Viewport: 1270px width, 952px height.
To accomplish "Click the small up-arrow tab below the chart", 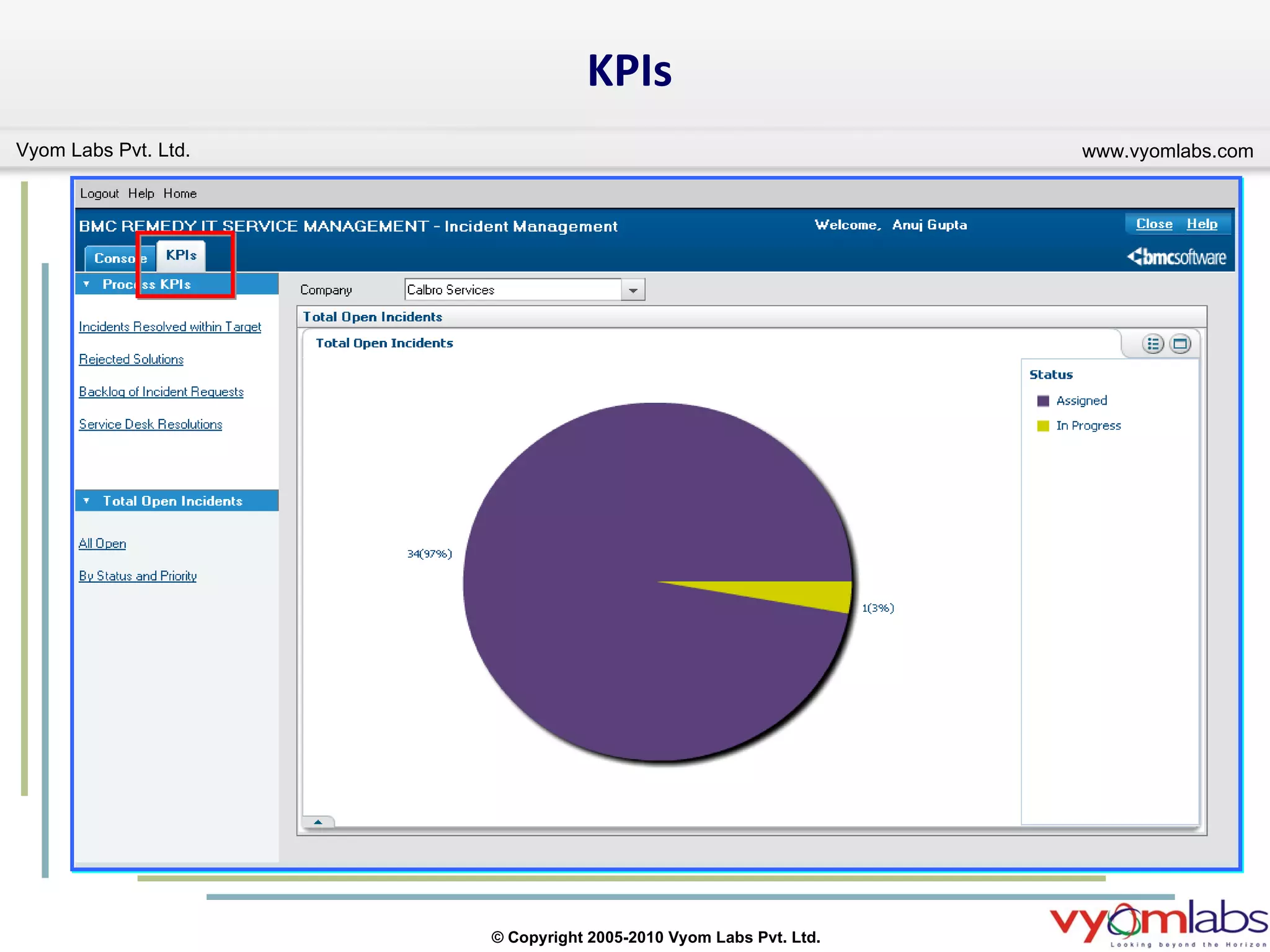I will [318, 822].
